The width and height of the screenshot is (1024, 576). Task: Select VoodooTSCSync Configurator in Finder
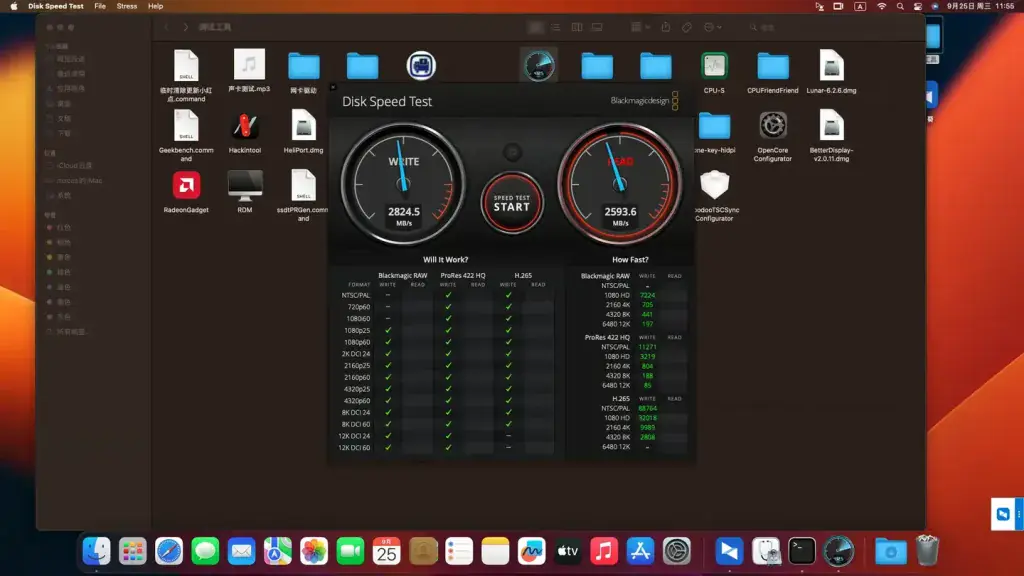714,197
